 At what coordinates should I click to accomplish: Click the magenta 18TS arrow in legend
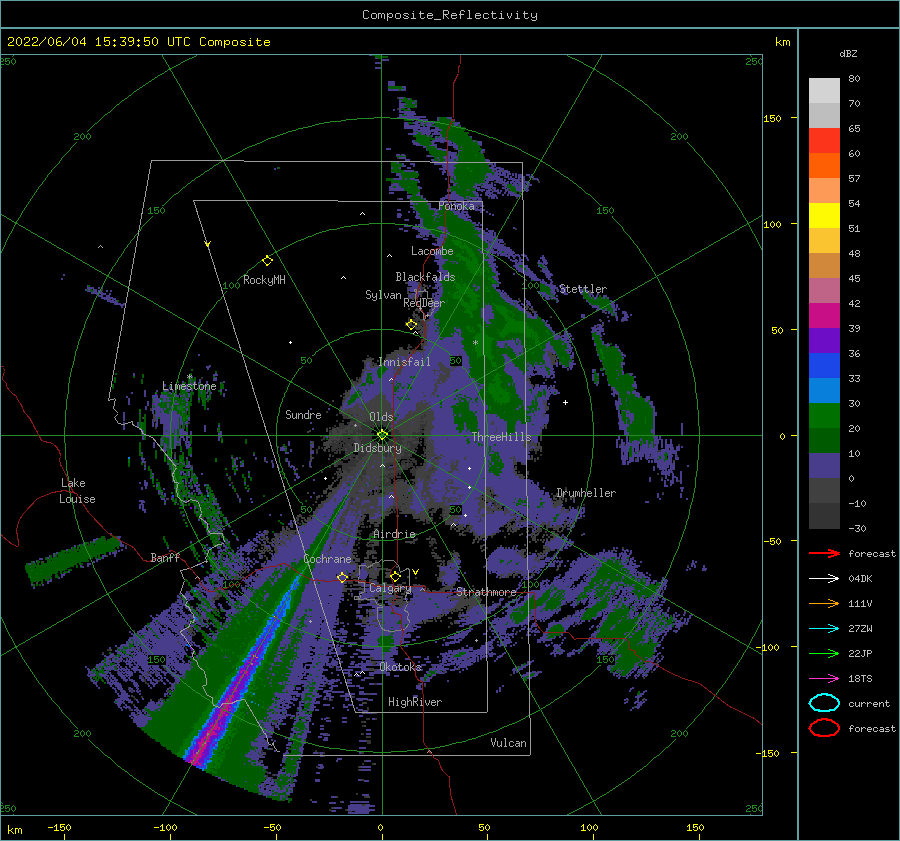click(824, 679)
